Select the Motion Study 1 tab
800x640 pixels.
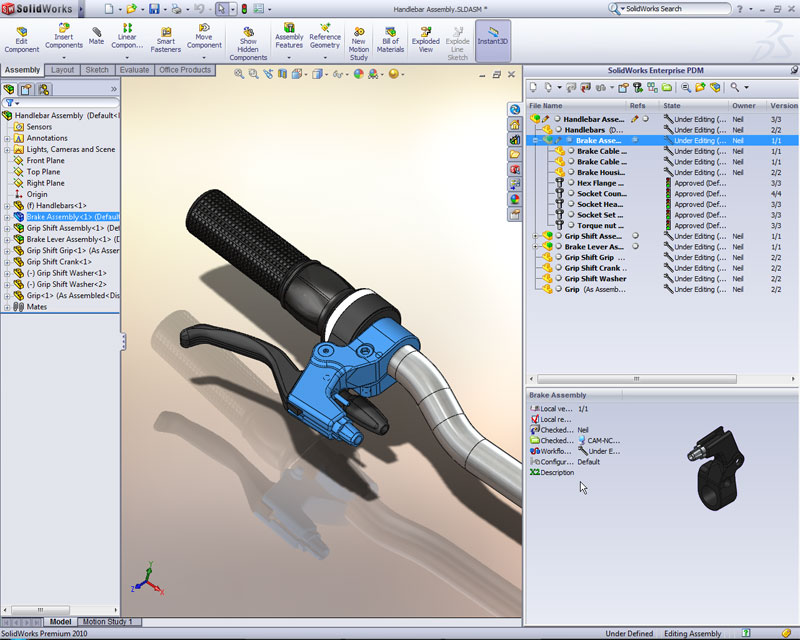point(107,622)
